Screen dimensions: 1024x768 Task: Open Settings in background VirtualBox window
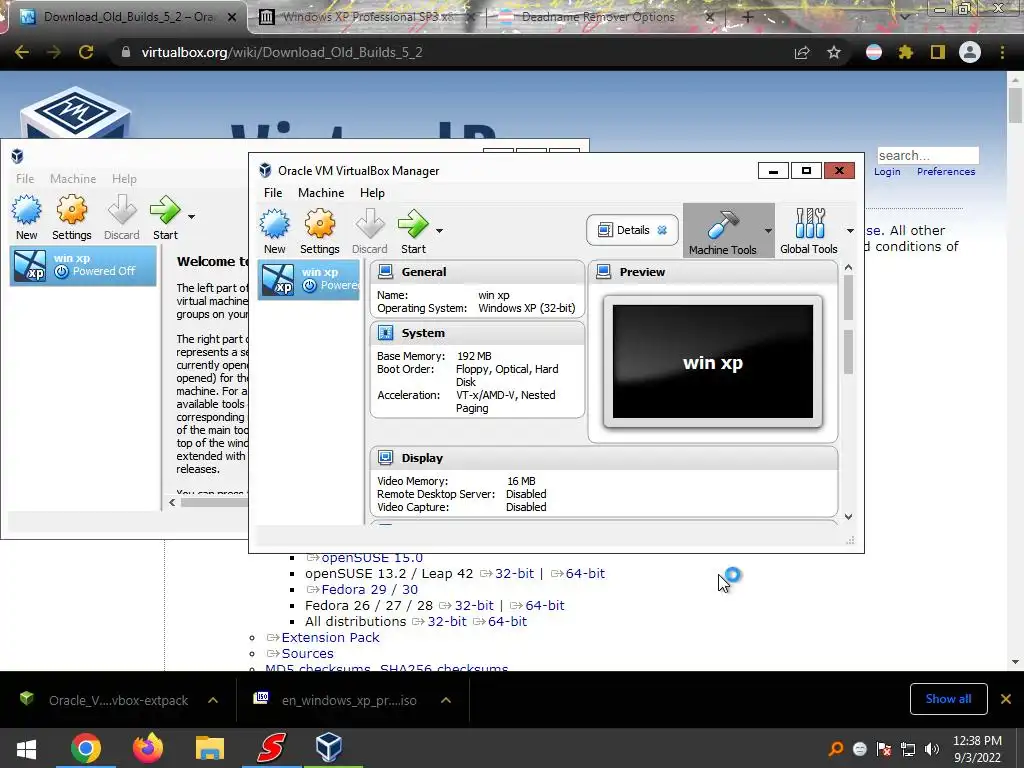[x=72, y=217]
